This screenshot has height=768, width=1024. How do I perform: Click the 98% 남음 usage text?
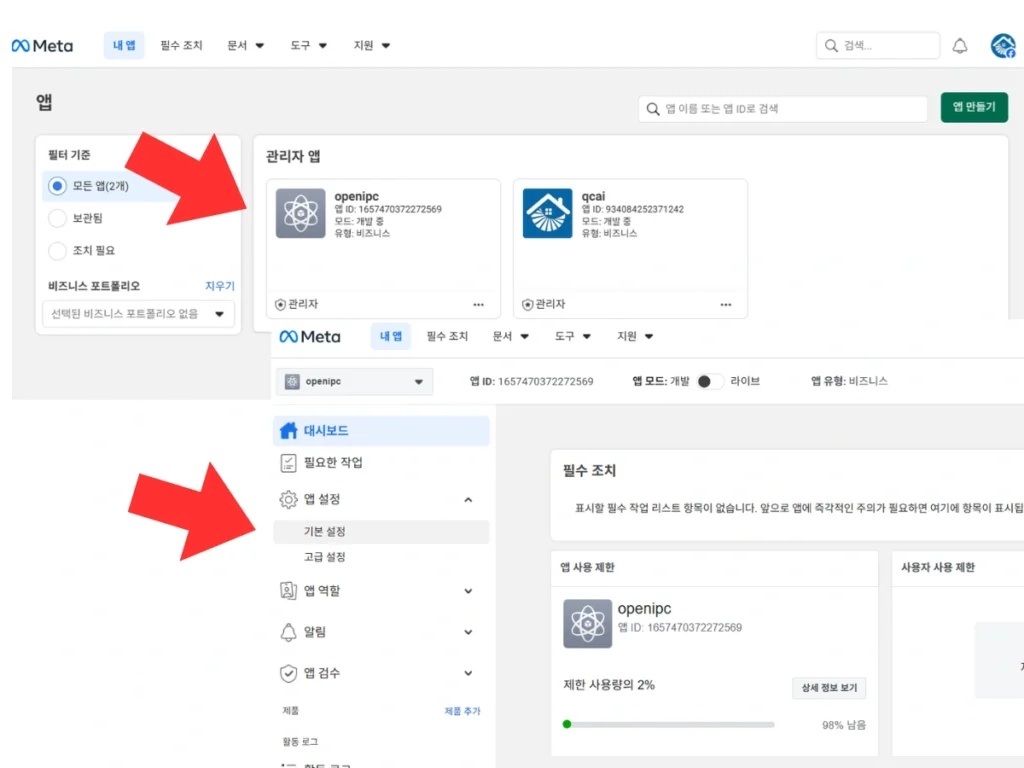click(x=844, y=725)
